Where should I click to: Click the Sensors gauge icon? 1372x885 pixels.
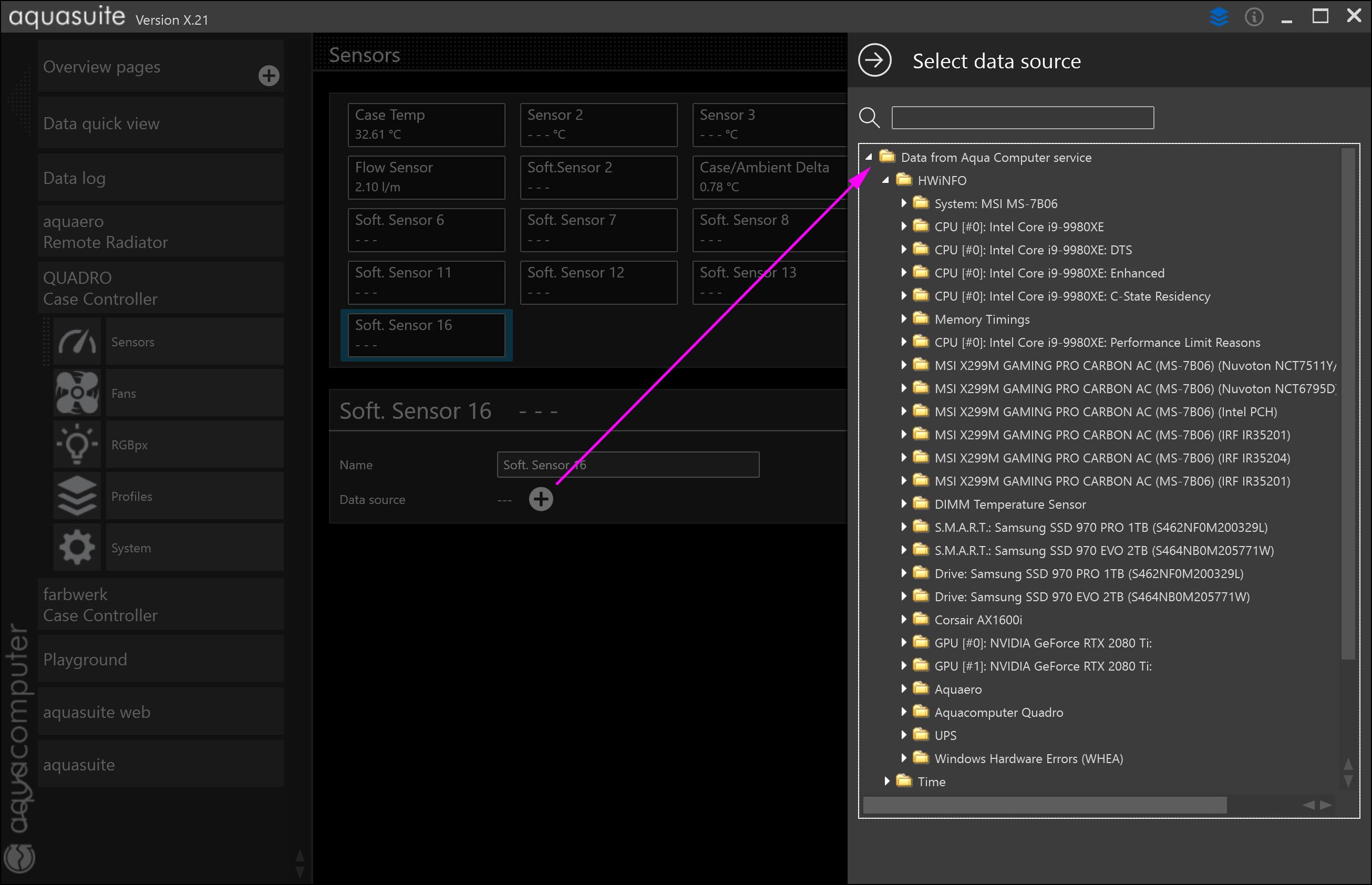point(77,342)
